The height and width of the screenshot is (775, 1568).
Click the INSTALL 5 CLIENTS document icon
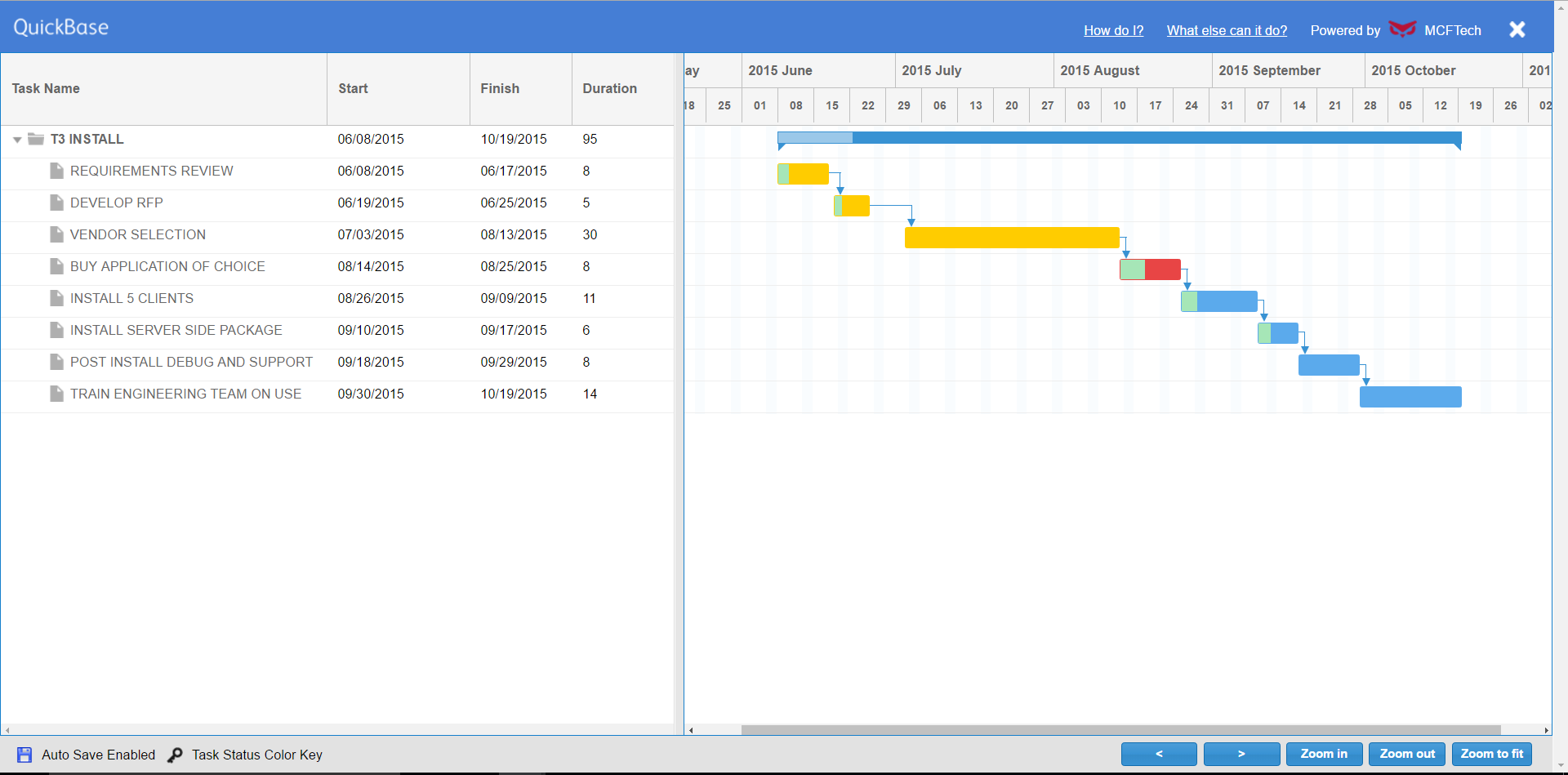tap(56, 298)
